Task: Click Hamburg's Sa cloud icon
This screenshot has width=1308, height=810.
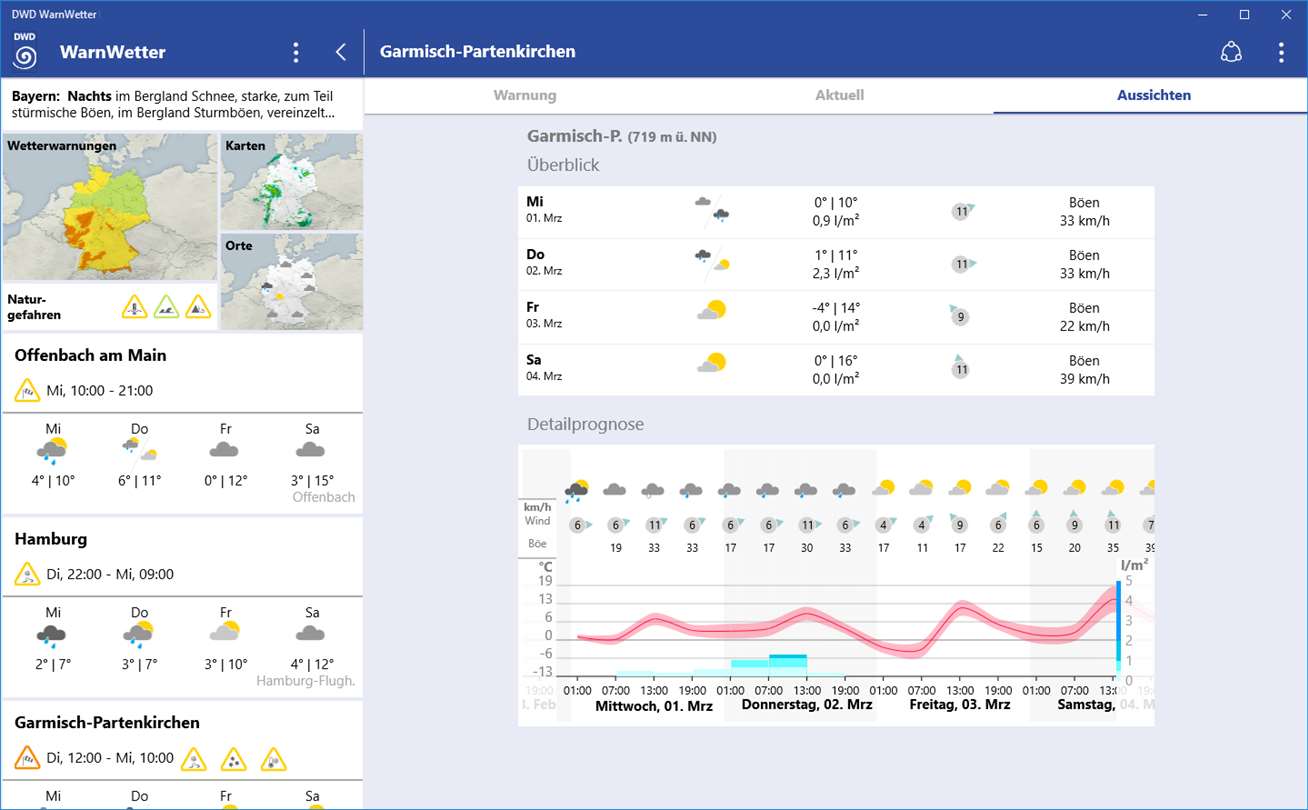Action: click(312, 633)
